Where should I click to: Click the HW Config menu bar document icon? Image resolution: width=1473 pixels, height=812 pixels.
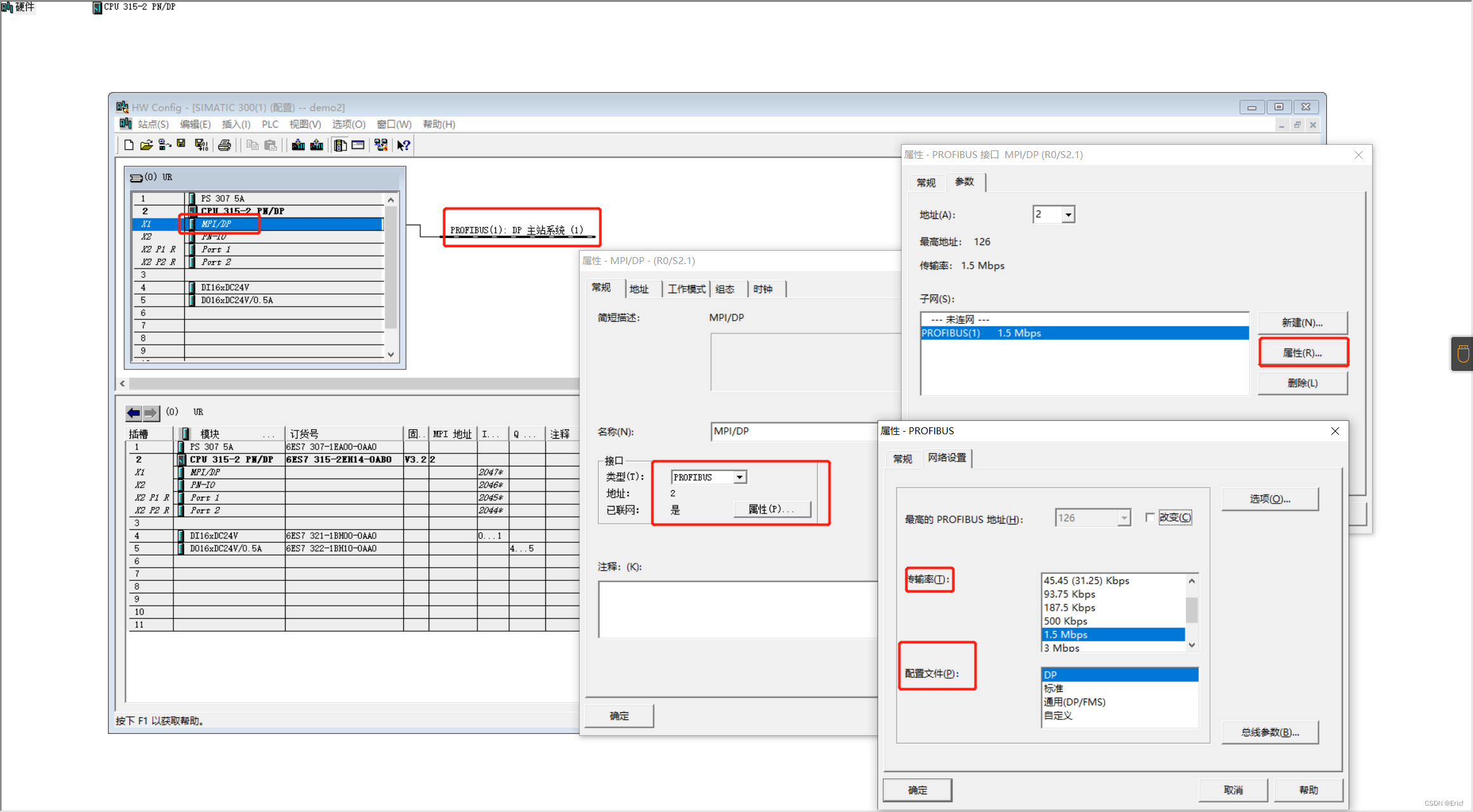click(x=126, y=124)
